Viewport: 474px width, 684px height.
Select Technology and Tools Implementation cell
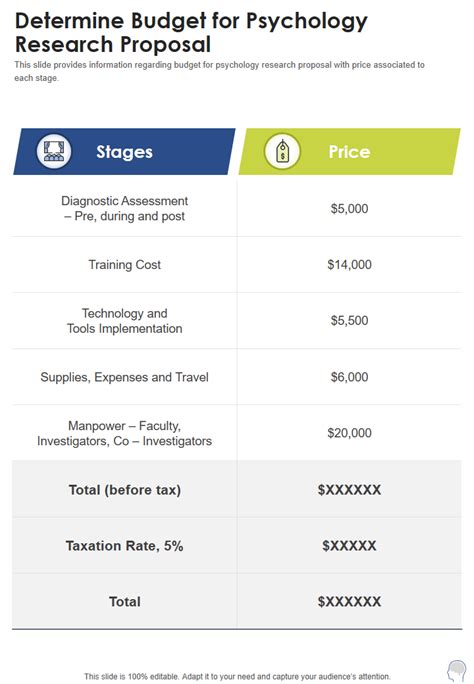124,321
